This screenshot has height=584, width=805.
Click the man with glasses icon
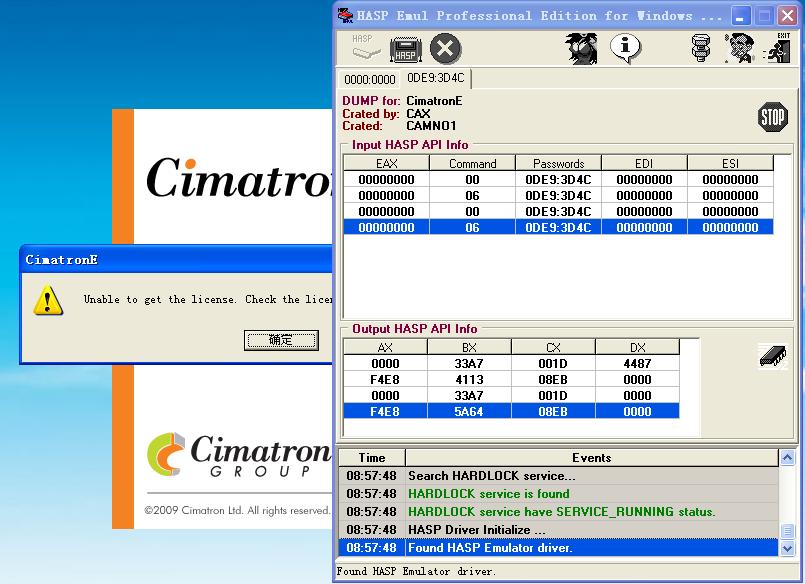click(x=739, y=48)
